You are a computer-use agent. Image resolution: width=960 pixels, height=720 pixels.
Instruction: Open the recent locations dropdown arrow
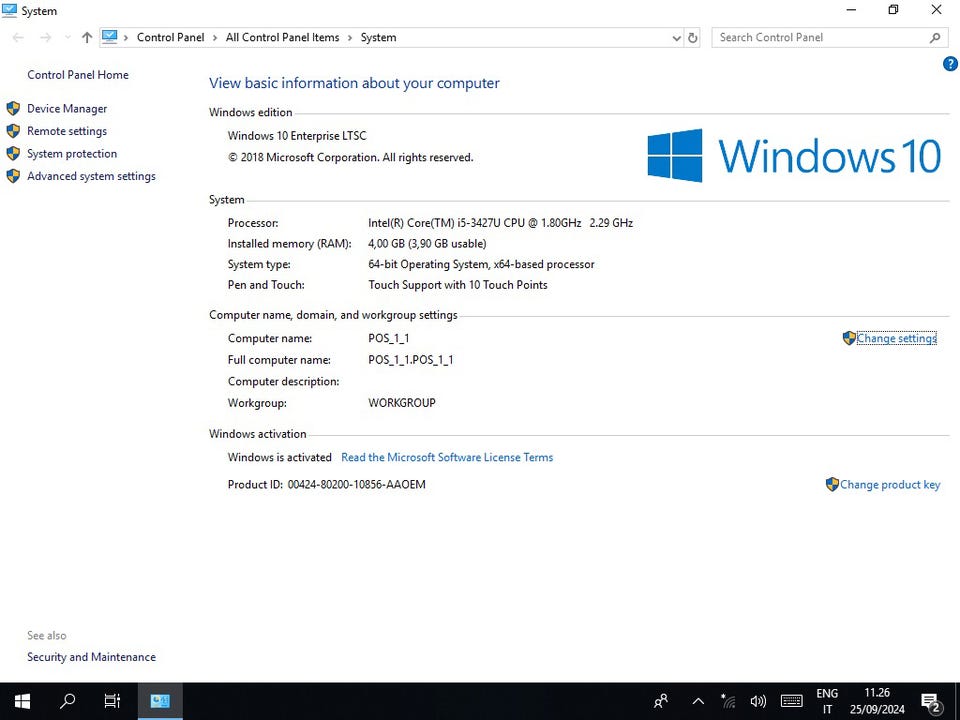[67, 37]
